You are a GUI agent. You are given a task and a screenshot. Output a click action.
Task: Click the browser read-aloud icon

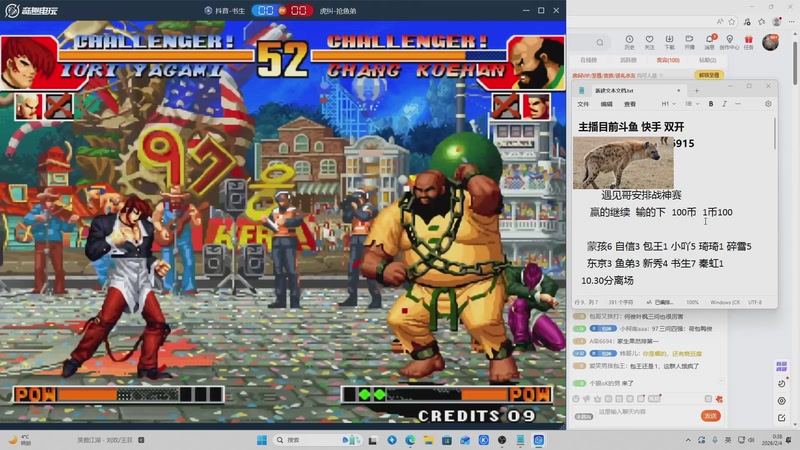pyautogui.click(x=719, y=21)
